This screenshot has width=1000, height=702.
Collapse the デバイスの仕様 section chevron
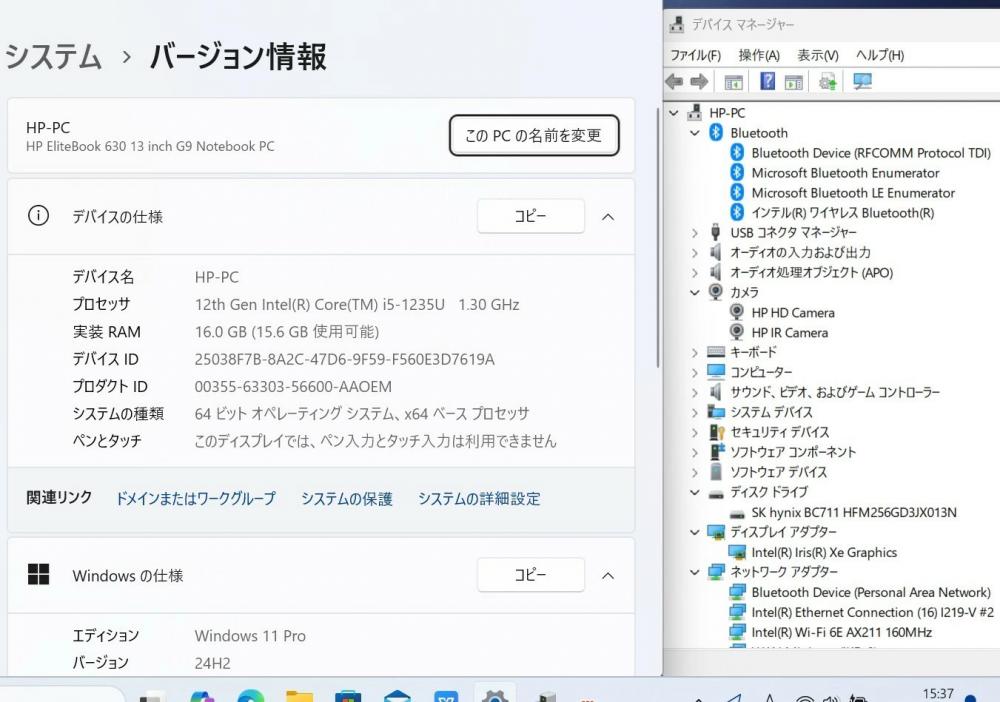(x=608, y=217)
